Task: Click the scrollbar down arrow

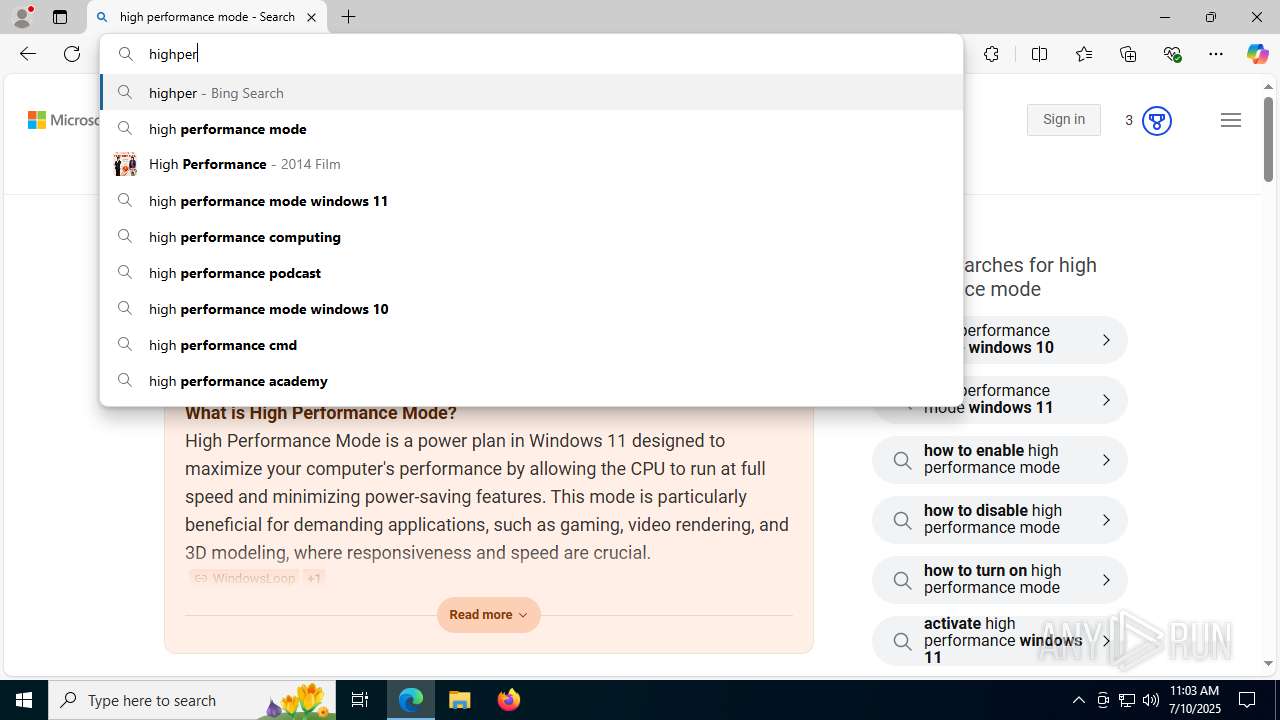Action: (x=1268, y=663)
